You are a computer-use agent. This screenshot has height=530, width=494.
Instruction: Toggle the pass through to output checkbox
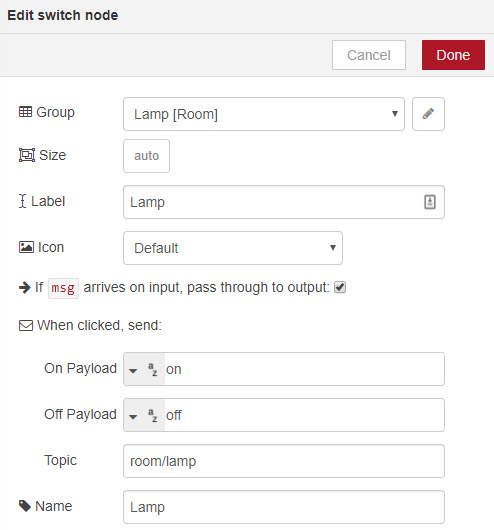click(340, 287)
